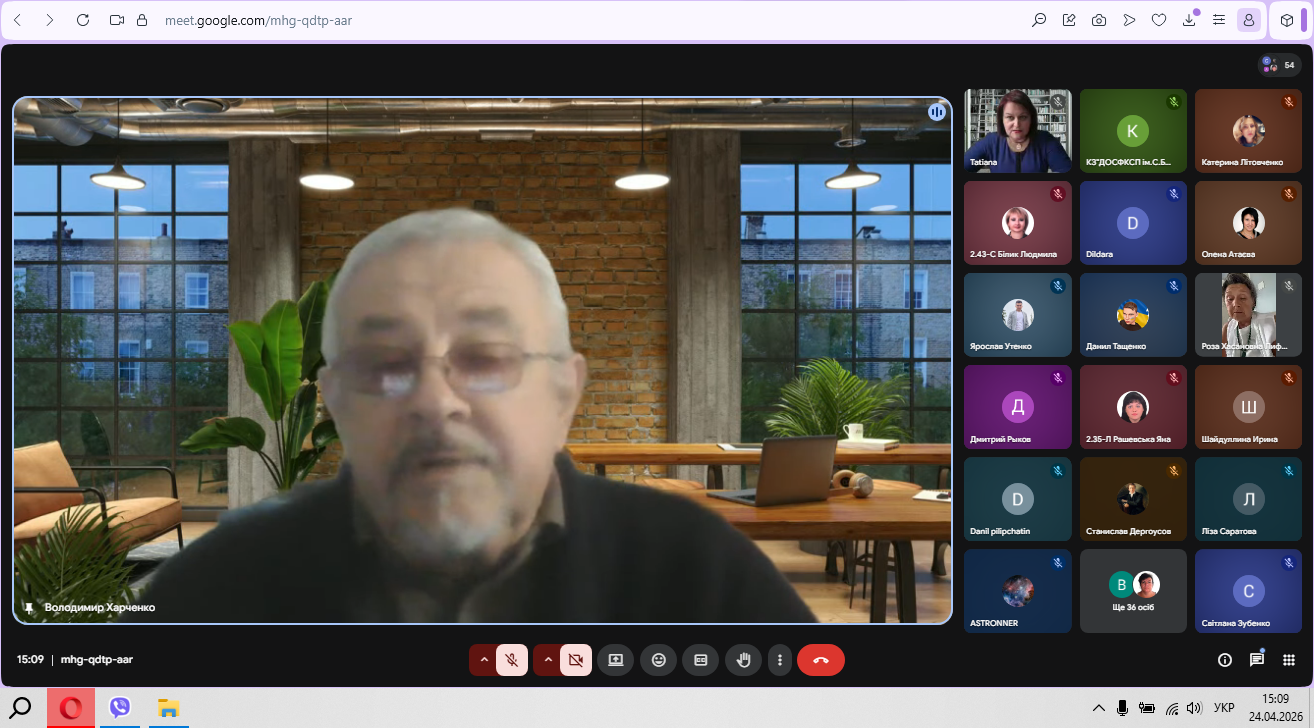This screenshot has width=1314, height=728.
Task: Open browser downloads icon
Action: tap(1189, 20)
